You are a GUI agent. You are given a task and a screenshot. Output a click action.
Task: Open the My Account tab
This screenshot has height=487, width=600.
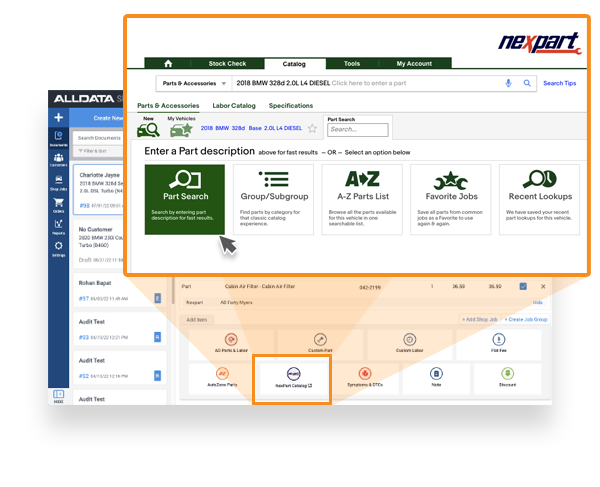pos(414,64)
